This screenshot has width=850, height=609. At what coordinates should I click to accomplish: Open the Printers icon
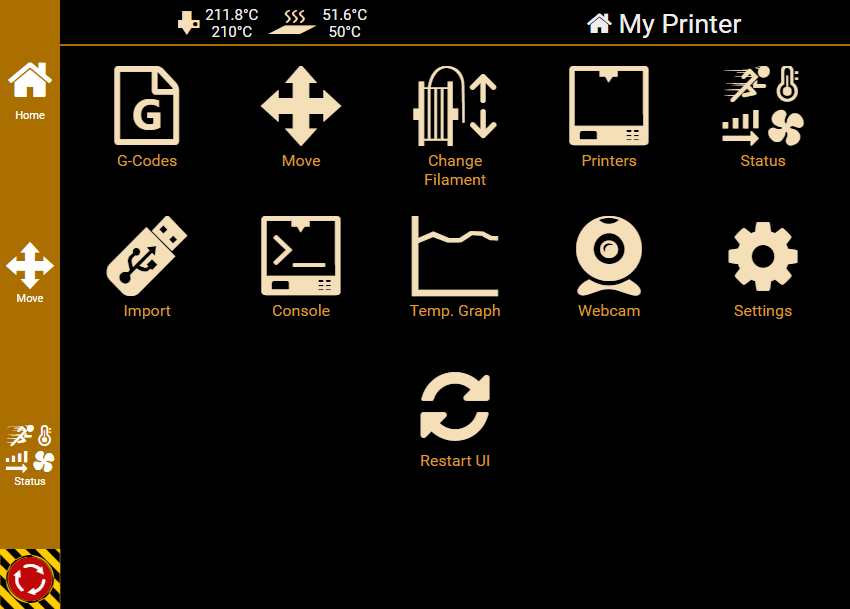(x=609, y=106)
